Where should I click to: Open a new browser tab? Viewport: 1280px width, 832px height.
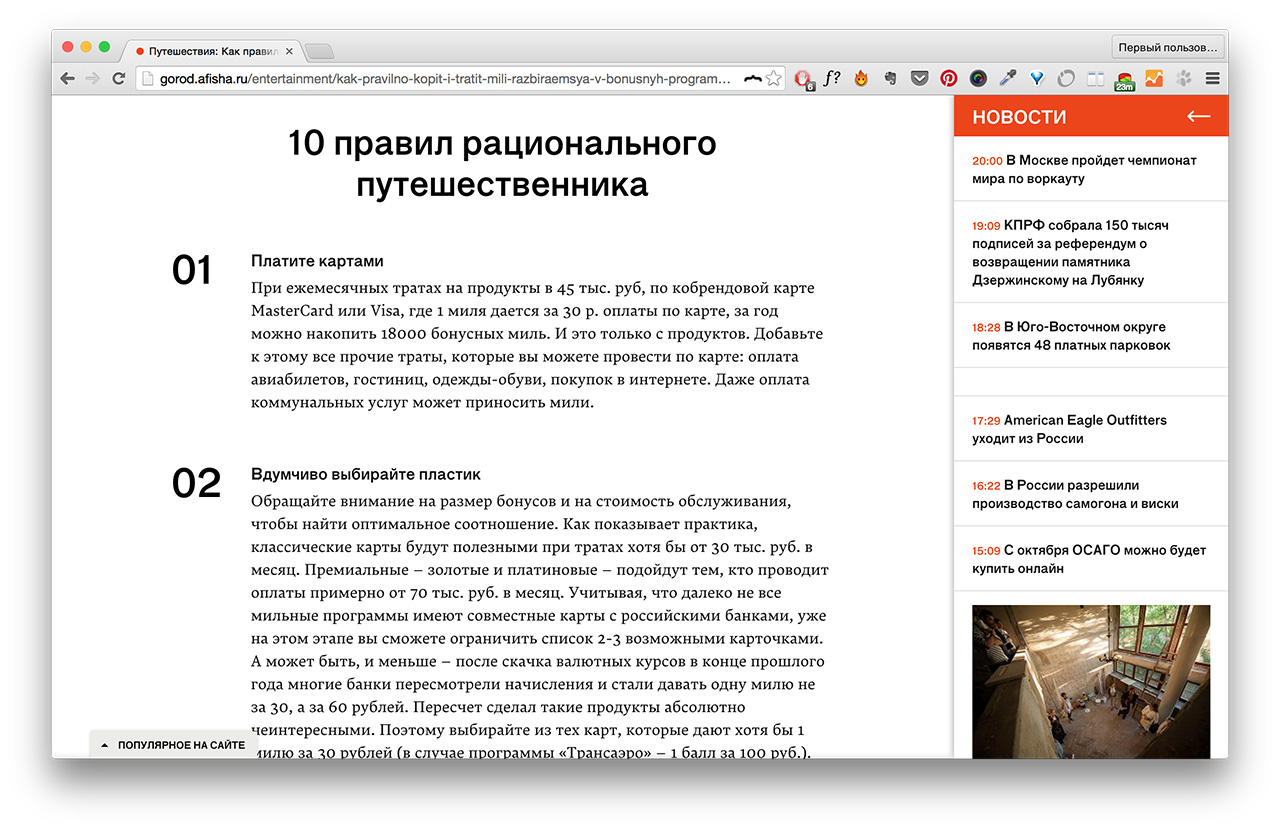[x=319, y=51]
